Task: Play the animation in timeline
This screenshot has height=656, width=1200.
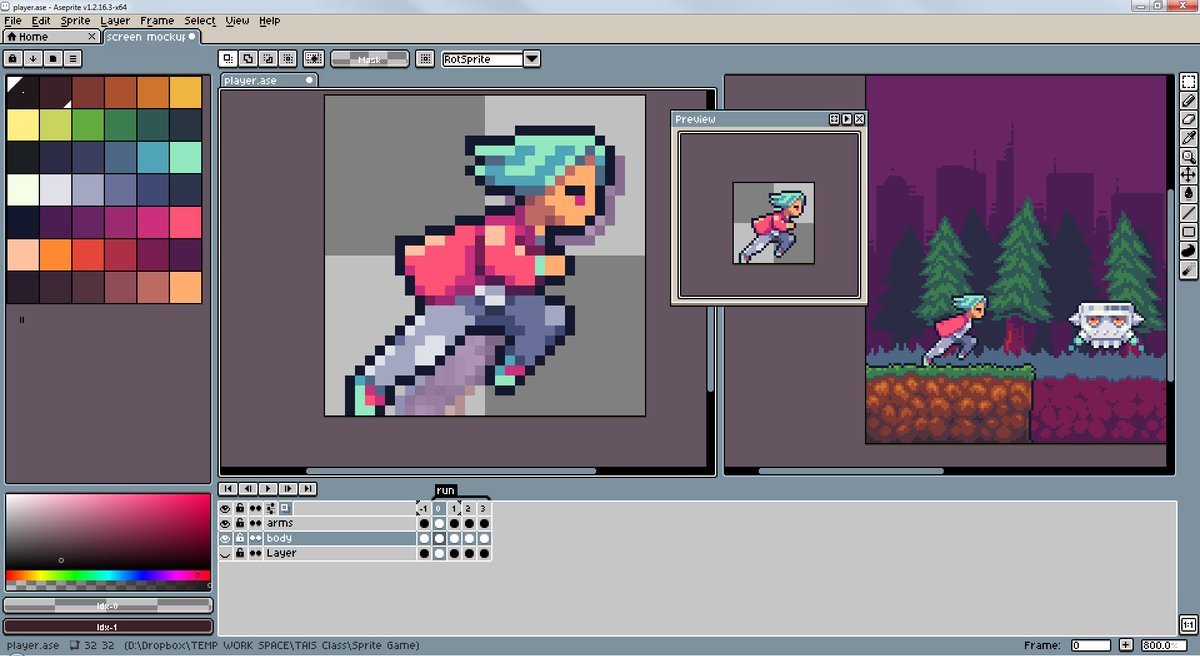Action: click(x=268, y=488)
